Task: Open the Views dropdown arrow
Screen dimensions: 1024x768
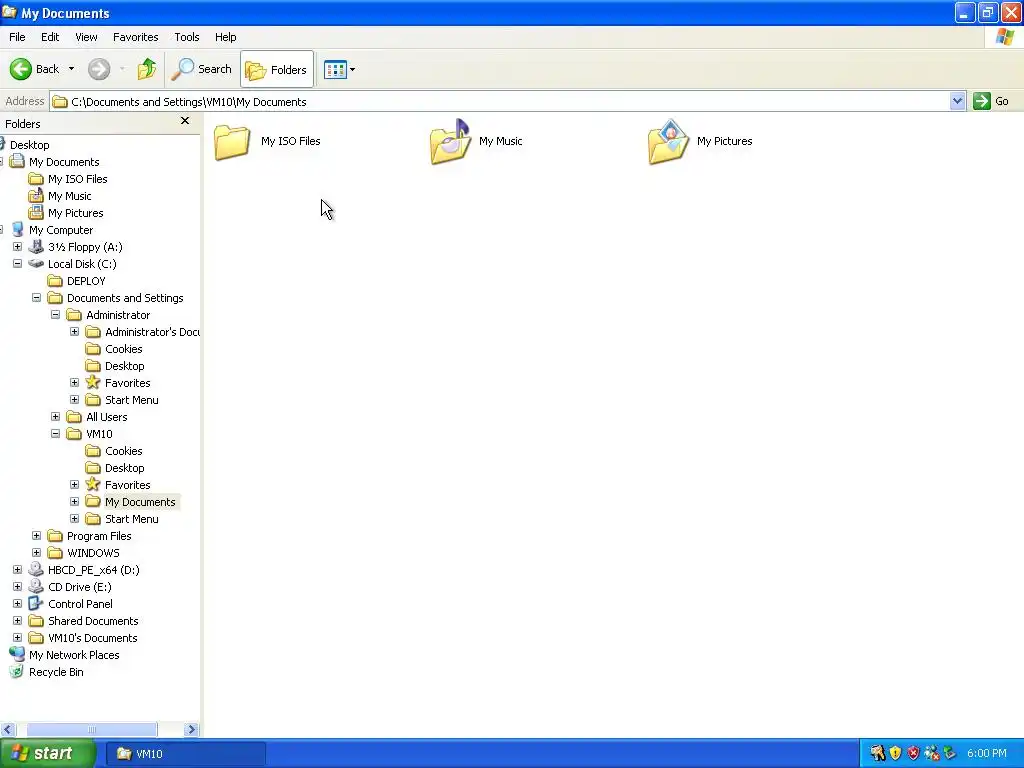Action: (353, 69)
